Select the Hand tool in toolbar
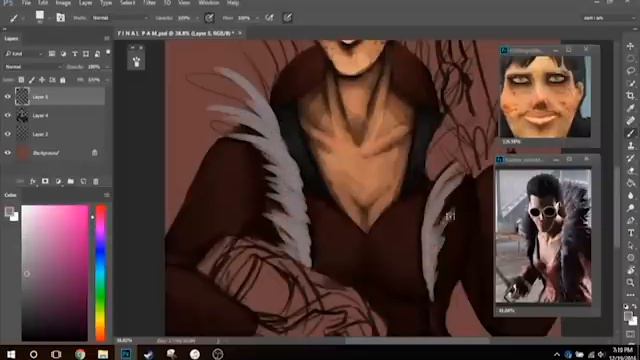This screenshot has width=640, height=360. pos(631,270)
